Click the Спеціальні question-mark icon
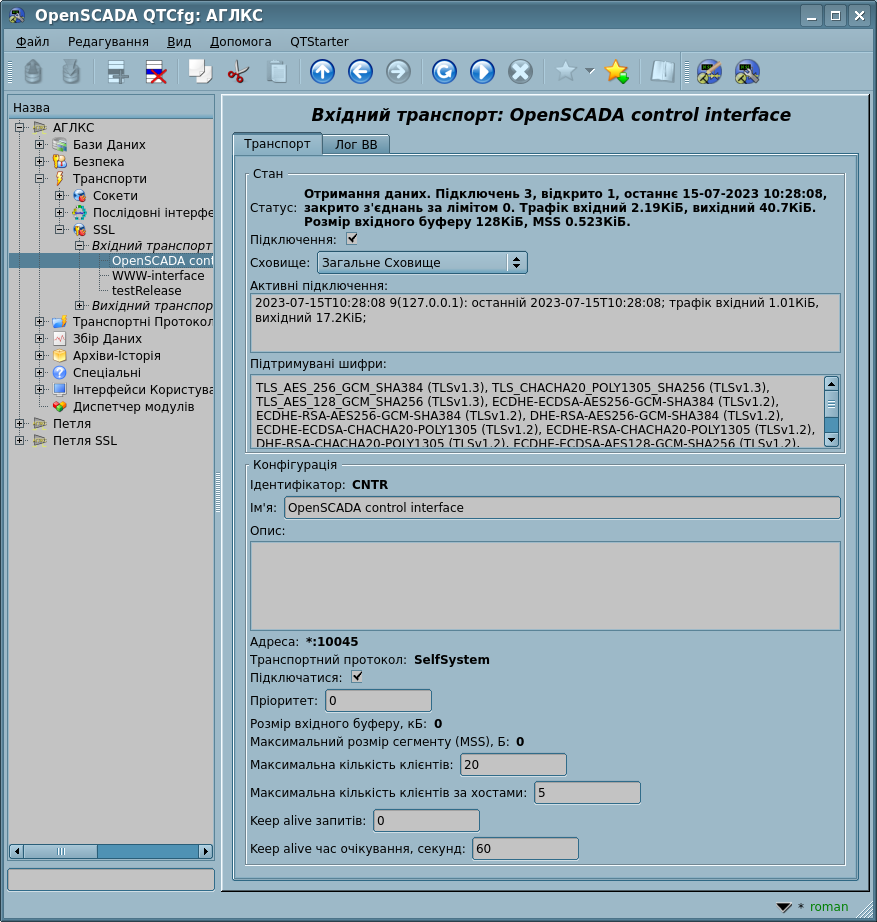Image resolution: width=877 pixels, height=922 pixels. [59, 373]
